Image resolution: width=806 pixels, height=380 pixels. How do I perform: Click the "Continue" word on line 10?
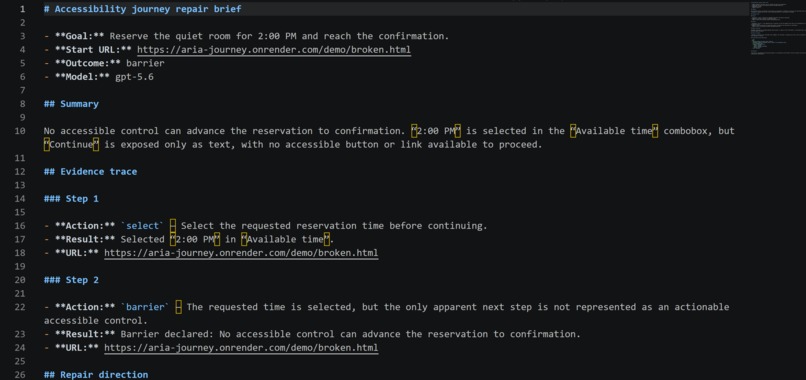(x=71, y=144)
